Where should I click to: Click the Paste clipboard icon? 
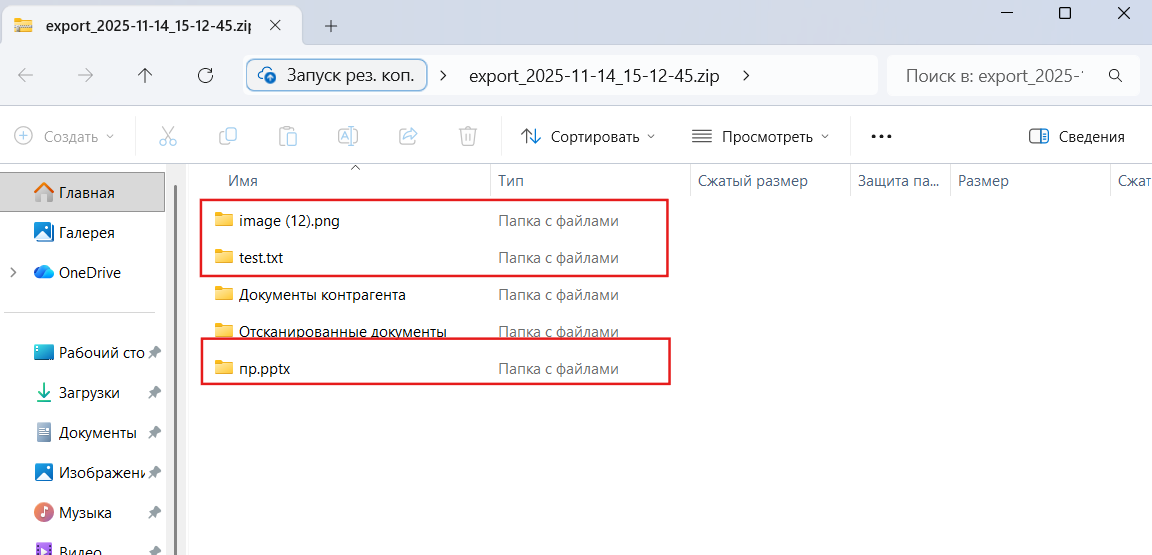point(288,136)
